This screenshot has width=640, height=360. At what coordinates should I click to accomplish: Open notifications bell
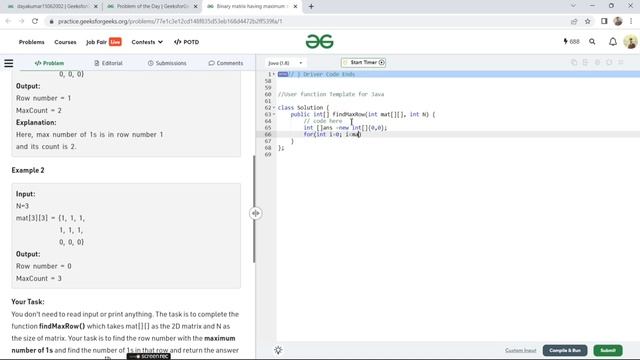(613, 42)
